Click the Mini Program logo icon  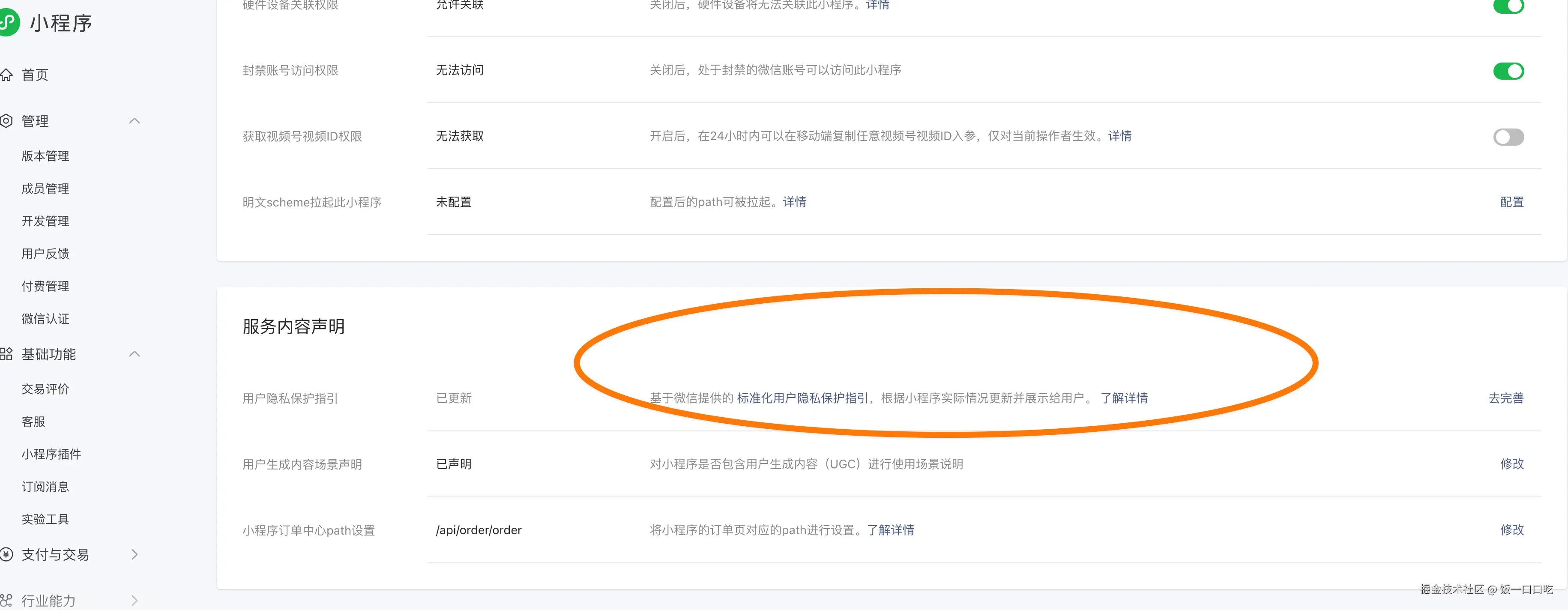pyautogui.click(x=9, y=23)
